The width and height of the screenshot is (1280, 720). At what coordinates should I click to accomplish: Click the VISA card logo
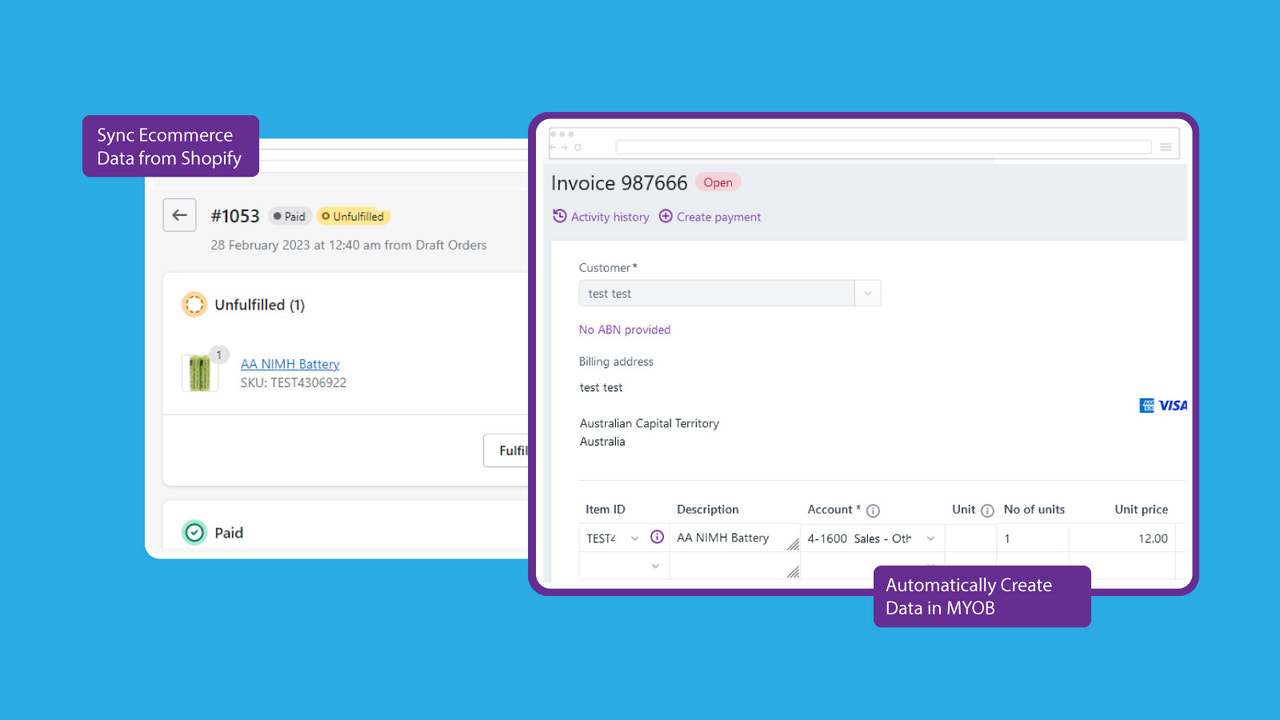[1172, 405]
